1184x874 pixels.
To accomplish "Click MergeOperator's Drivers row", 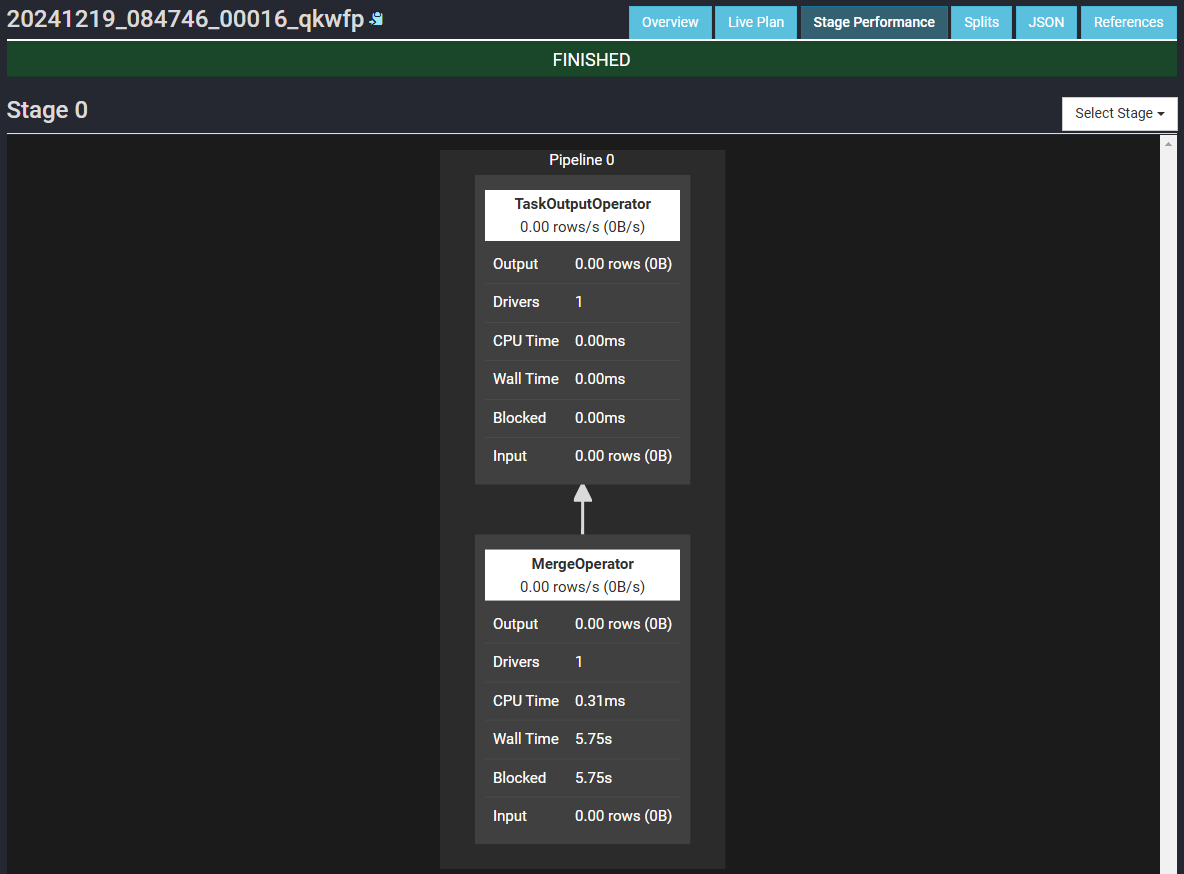I will 582,662.
